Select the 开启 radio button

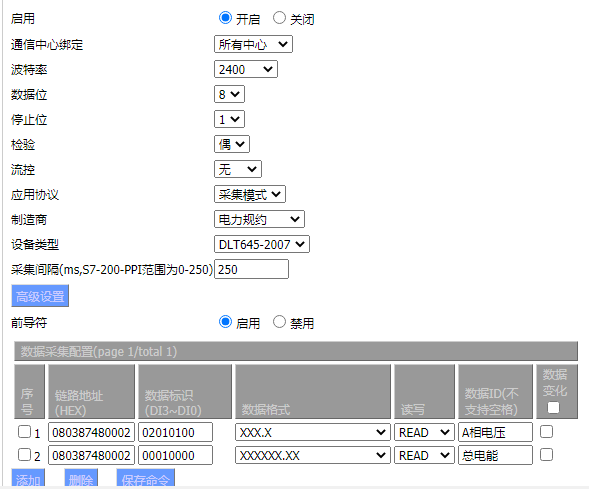[x=225, y=18]
